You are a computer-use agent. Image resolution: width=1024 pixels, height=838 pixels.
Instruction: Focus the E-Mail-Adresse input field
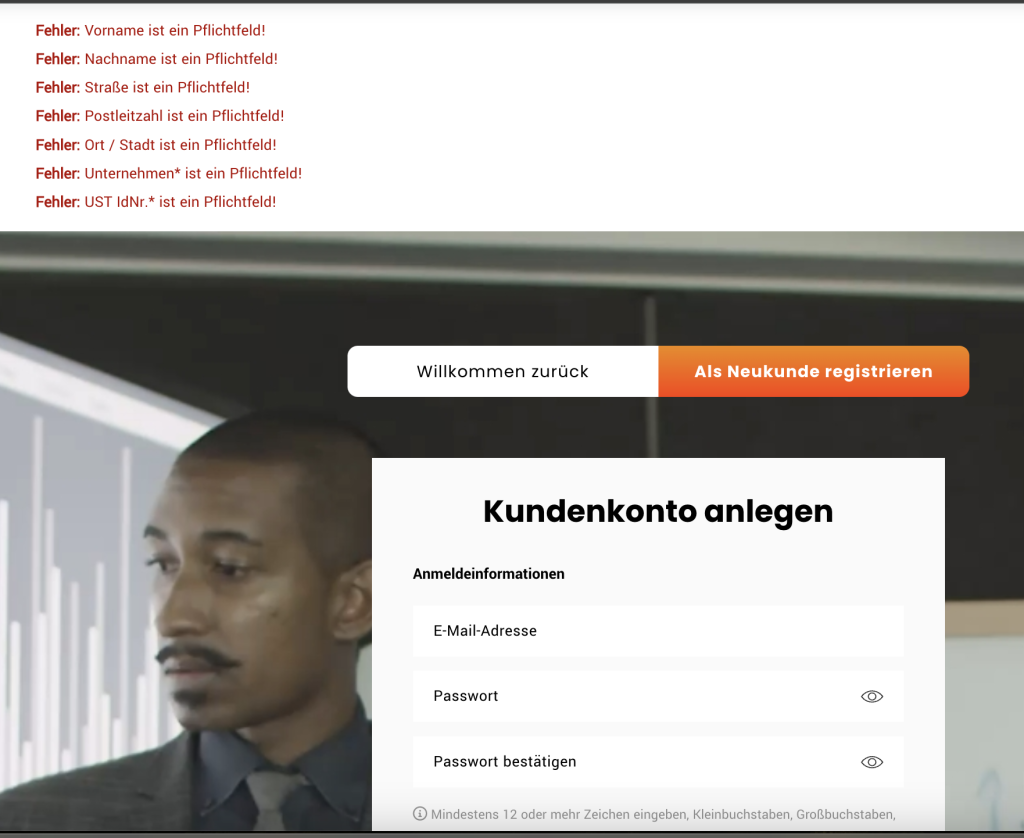(657, 631)
